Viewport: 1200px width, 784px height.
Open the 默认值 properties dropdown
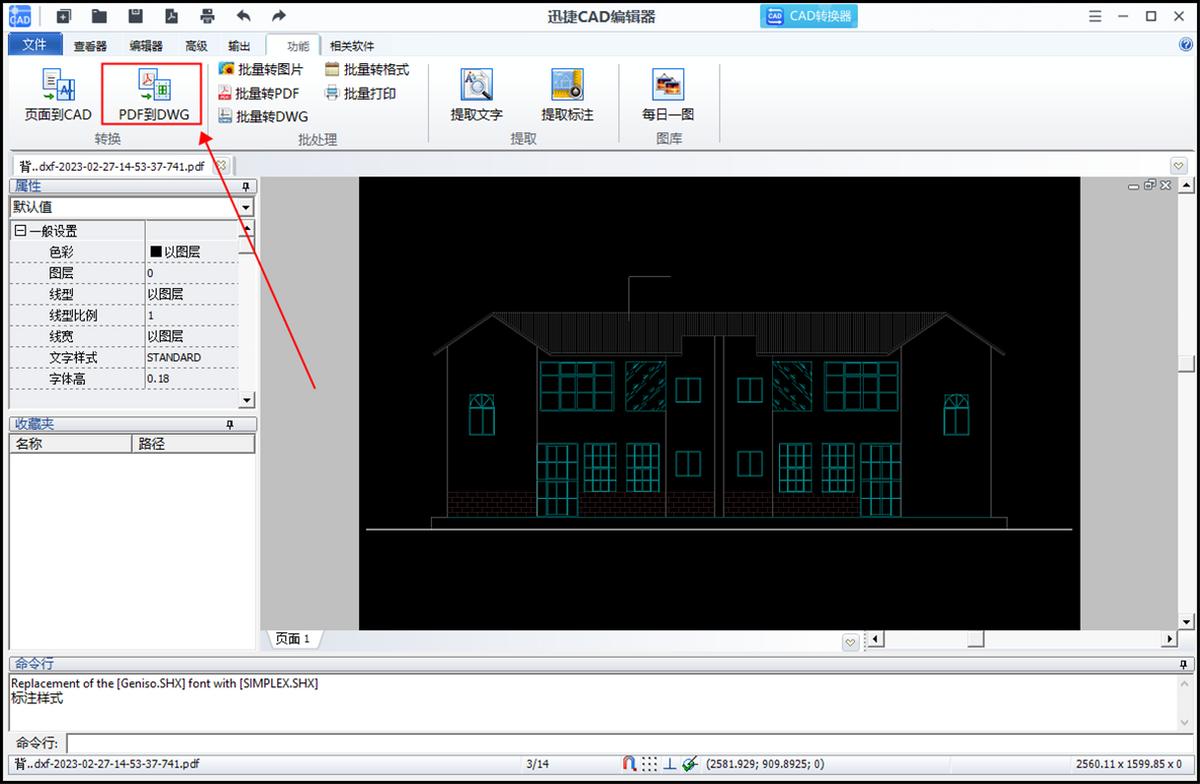244,207
